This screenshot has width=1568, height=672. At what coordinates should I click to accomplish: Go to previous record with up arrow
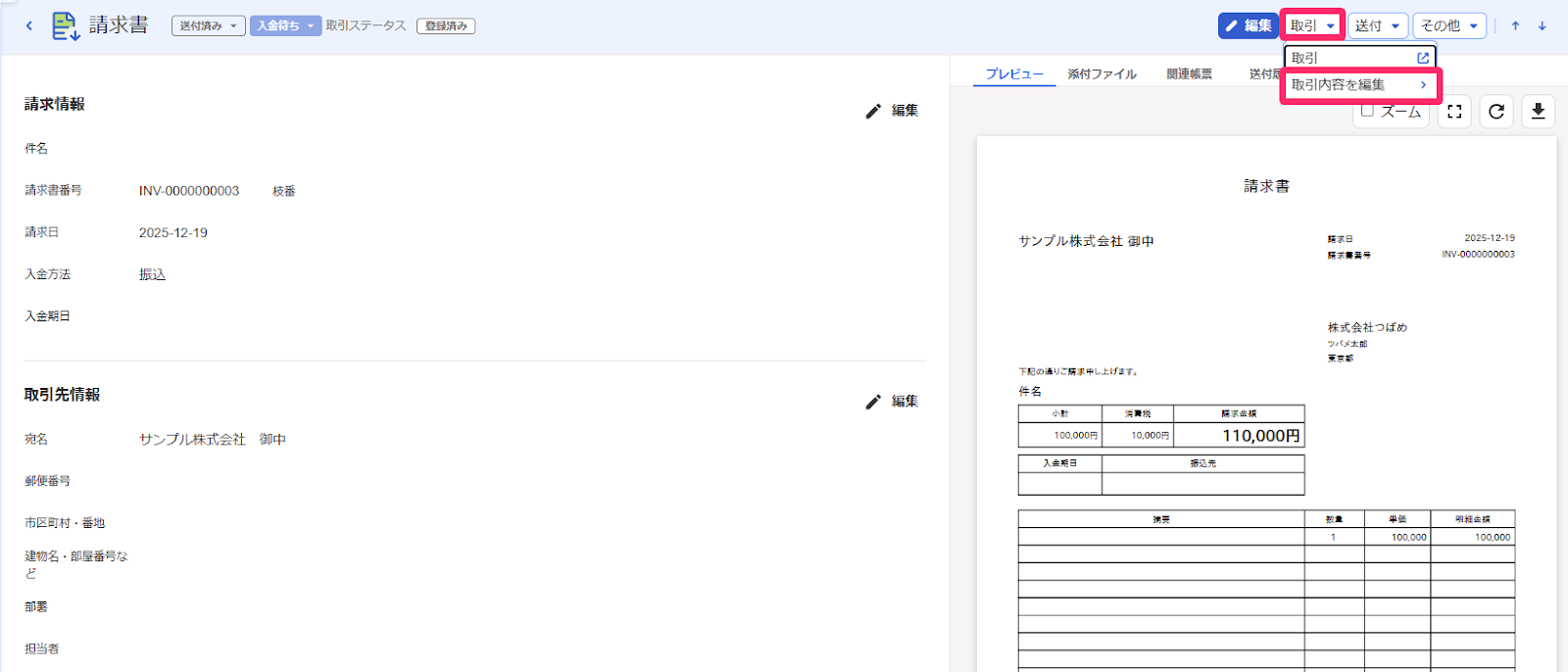click(x=1515, y=26)
